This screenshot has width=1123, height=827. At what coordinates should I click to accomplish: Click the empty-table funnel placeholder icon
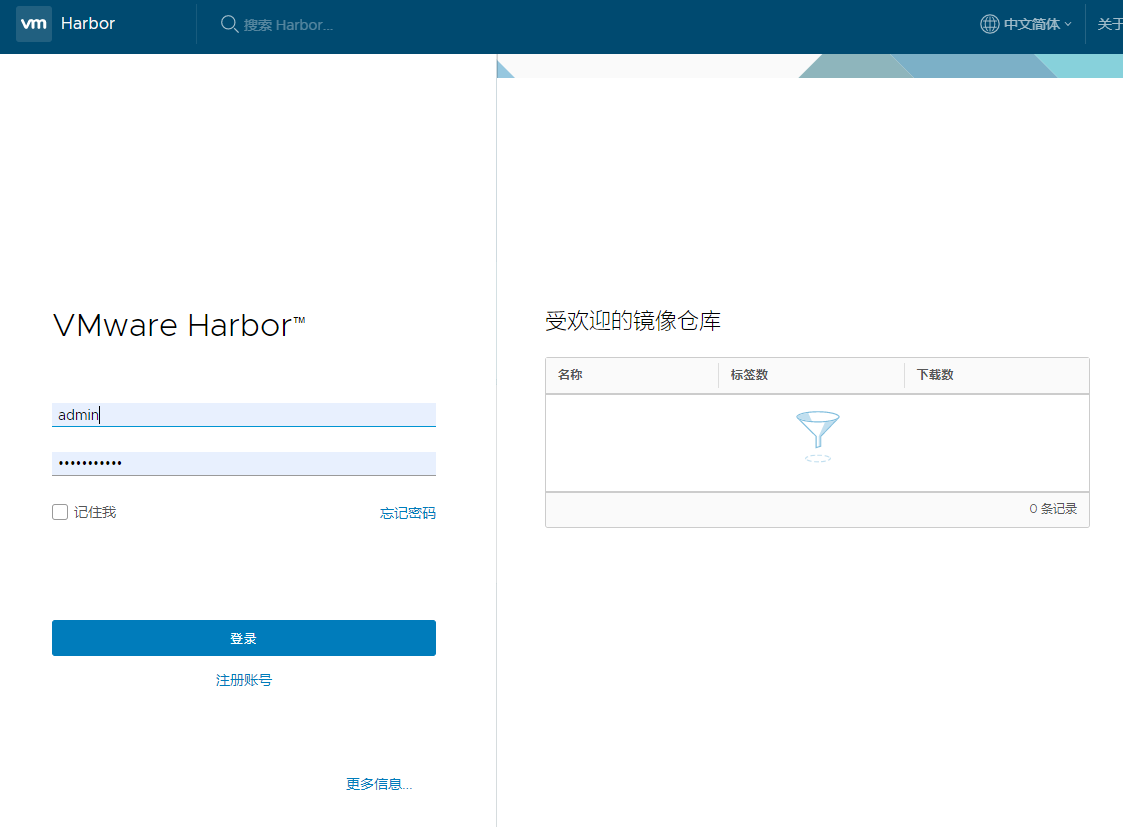tap(817, 436)
